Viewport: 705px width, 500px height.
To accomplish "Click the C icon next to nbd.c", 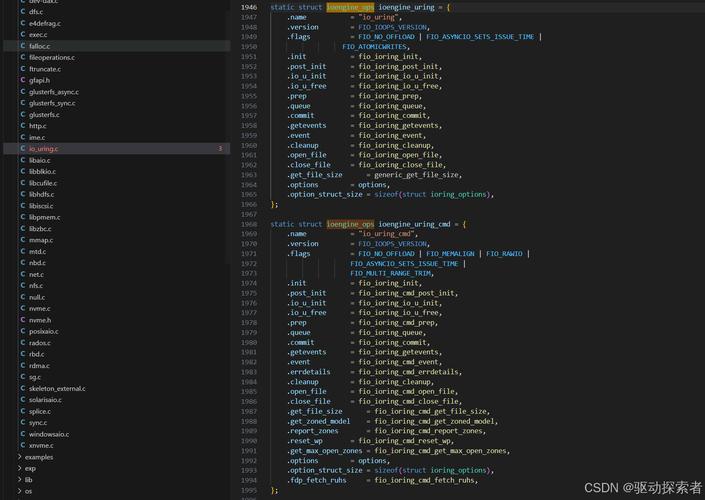I will coord(22,263).
